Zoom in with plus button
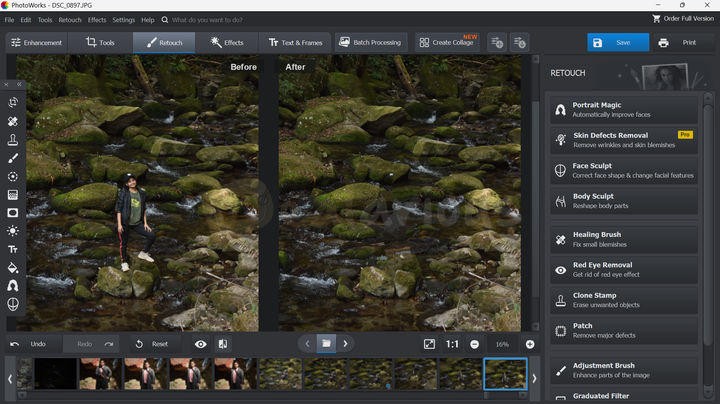This screenshot has height=404, width=720. (x=530, y=344)
